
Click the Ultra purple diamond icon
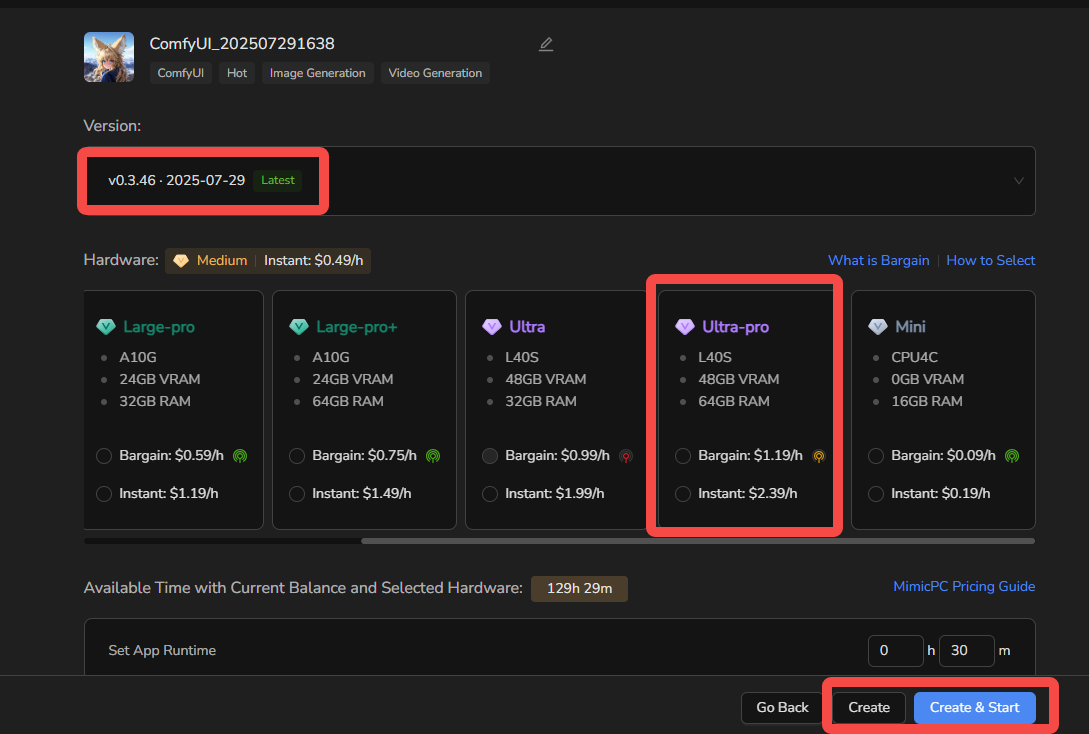[492, 326]
